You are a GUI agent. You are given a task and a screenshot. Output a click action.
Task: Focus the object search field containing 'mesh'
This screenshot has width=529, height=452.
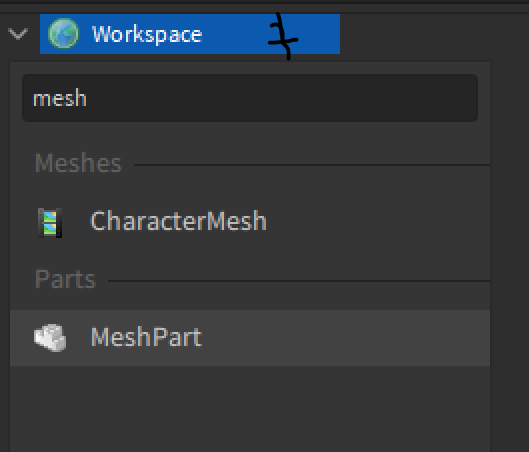[x=250, y=98]
